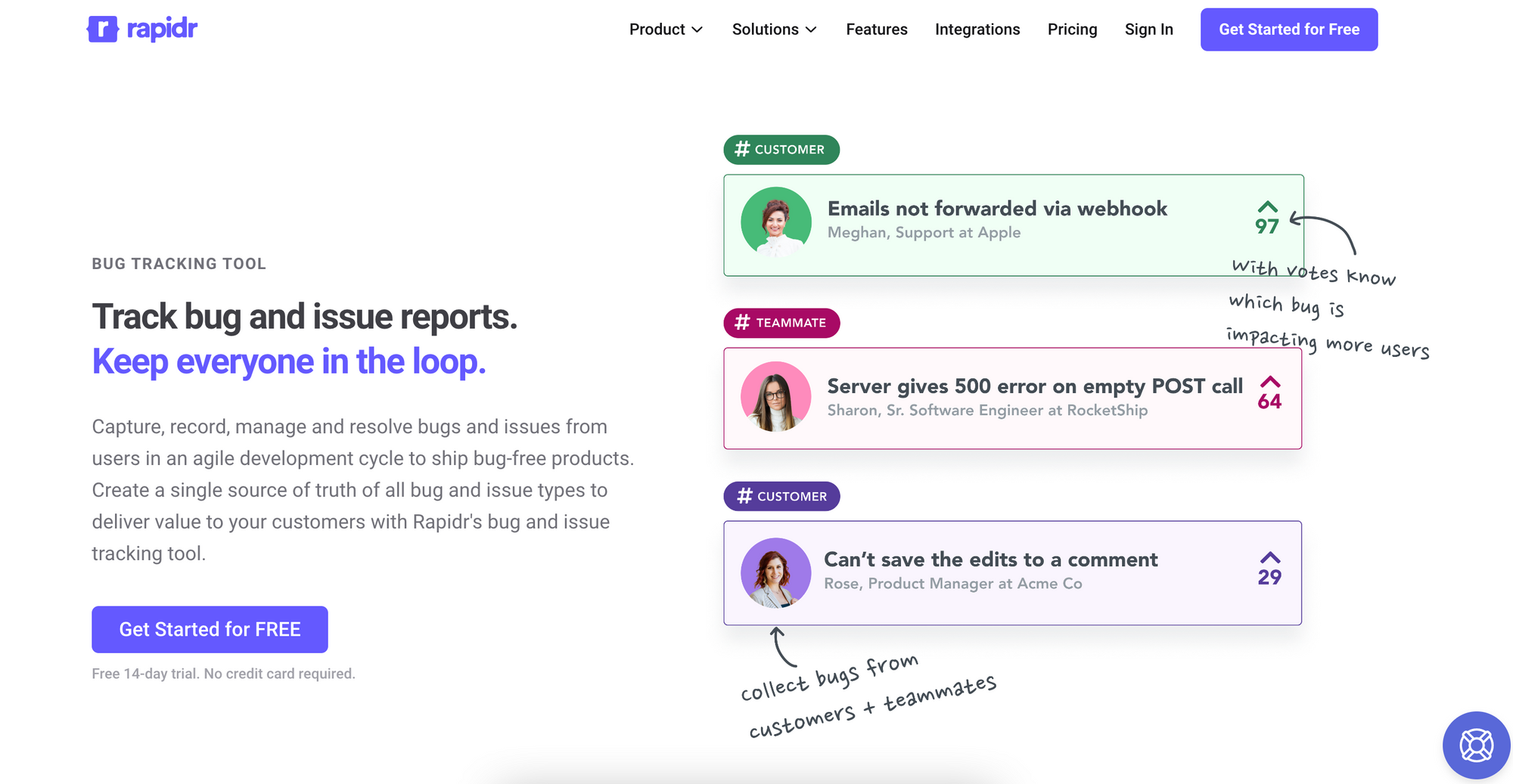1513x784 pixels.
Task: Click the vote count 29
Action: click(1269, 578)
